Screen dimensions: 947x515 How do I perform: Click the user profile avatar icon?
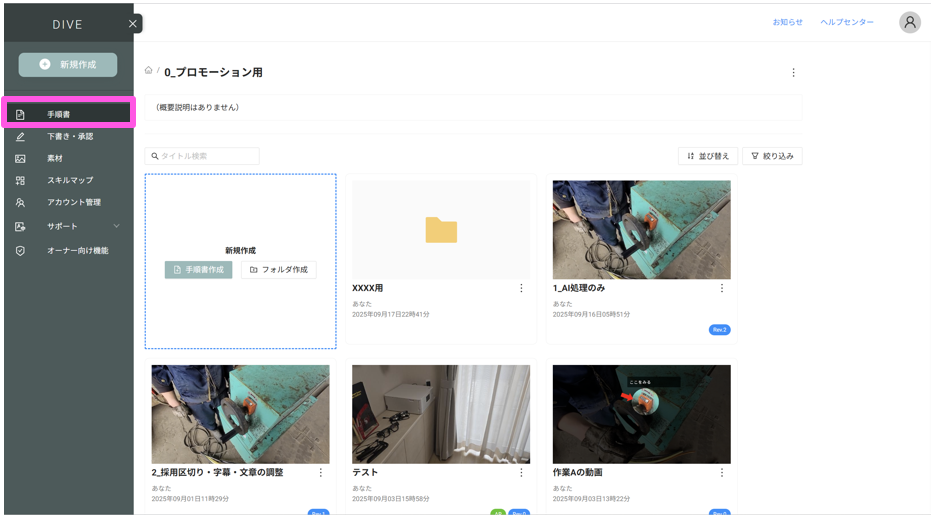point(909,23)
